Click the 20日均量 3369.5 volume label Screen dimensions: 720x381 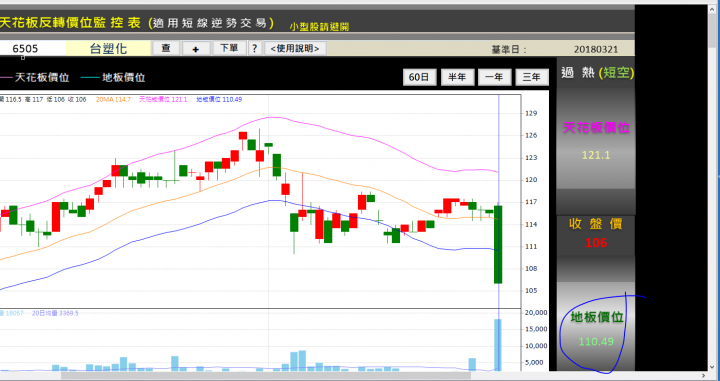[x=55, y=313]
